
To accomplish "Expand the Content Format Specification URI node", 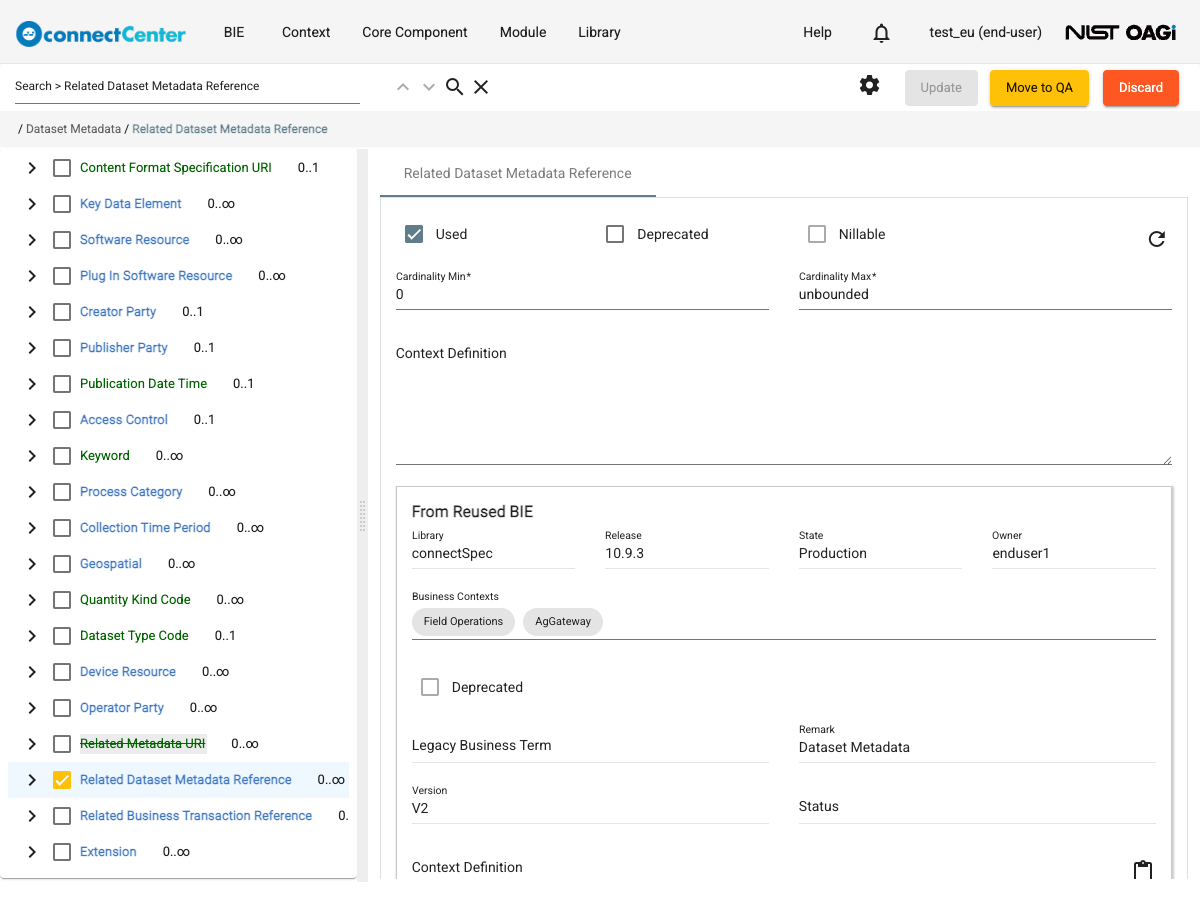I will tap(32, 168).
